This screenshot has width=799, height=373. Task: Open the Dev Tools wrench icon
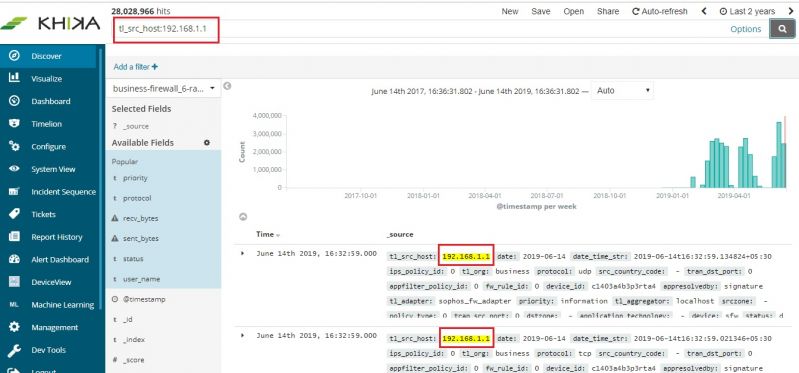[x=14, y=350]
